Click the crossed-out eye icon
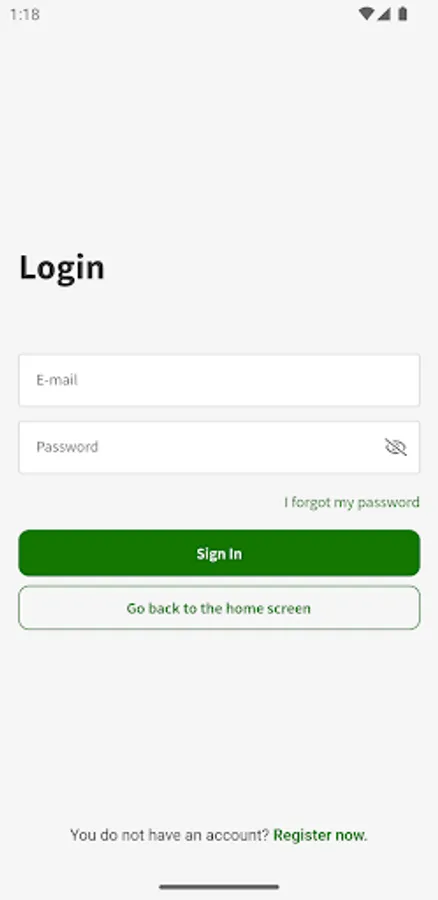 click(x=396, y=447)
